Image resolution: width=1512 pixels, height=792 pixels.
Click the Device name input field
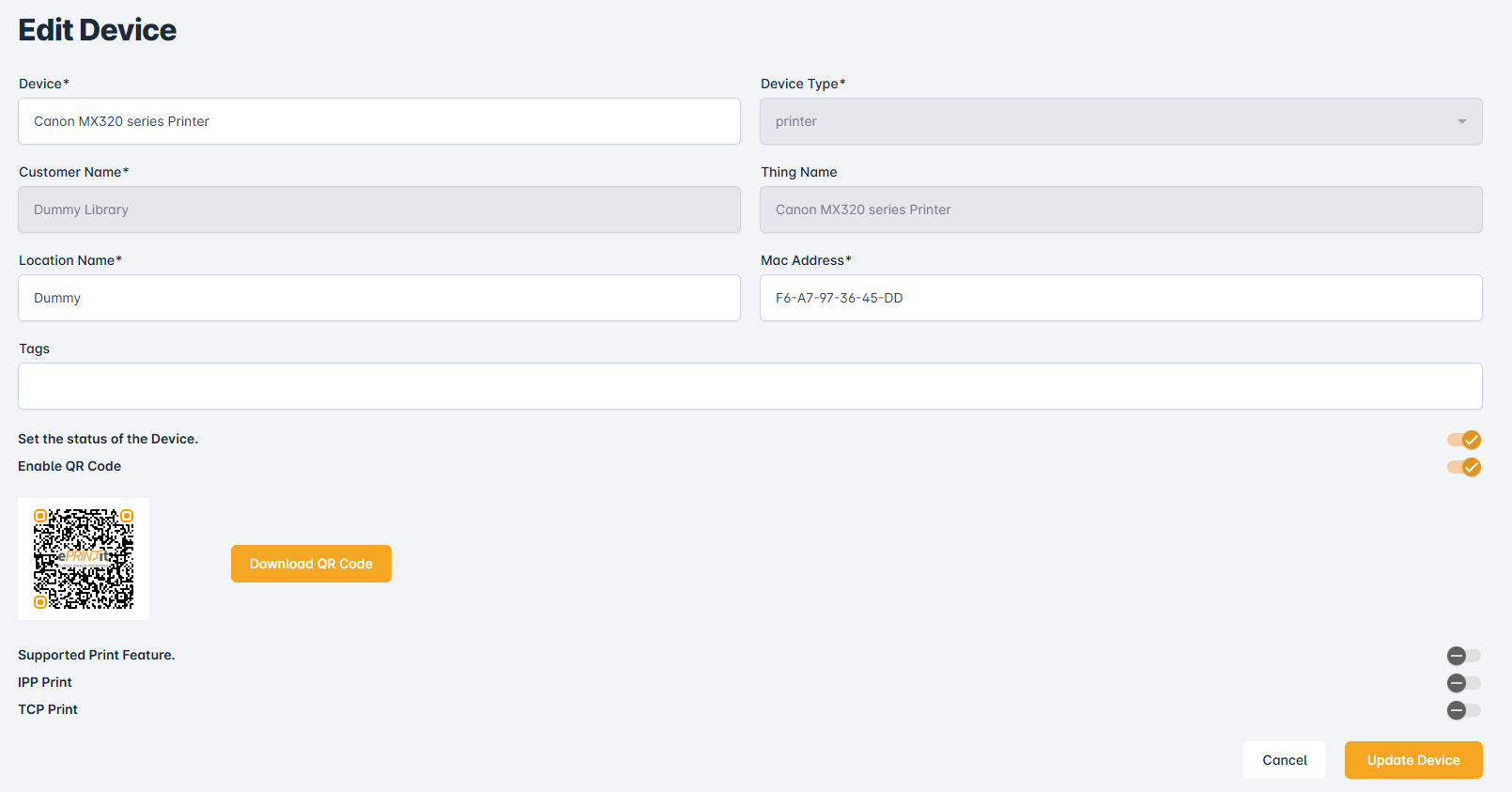coord(378,121)
